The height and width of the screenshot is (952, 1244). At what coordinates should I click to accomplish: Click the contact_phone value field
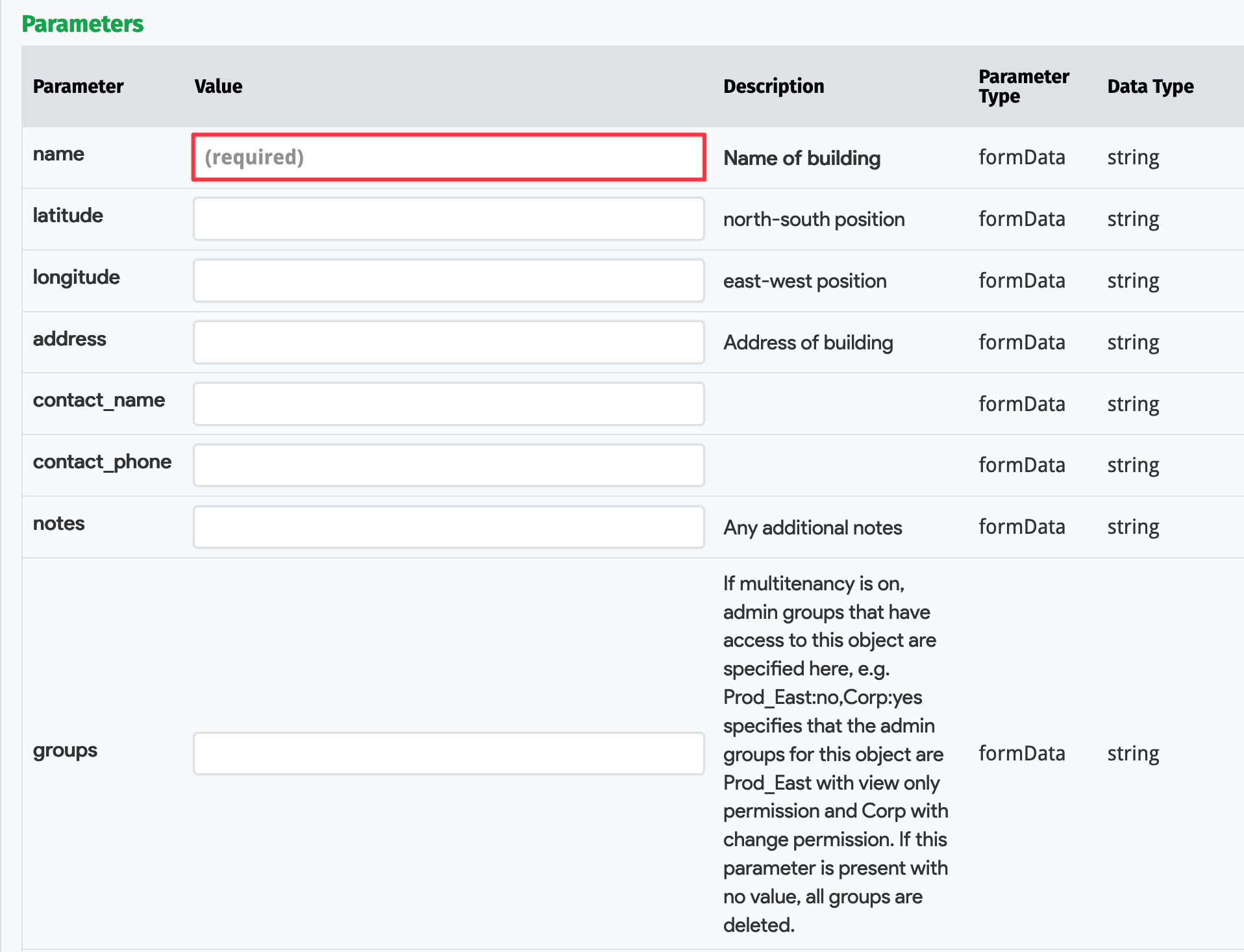coord(448,465)
